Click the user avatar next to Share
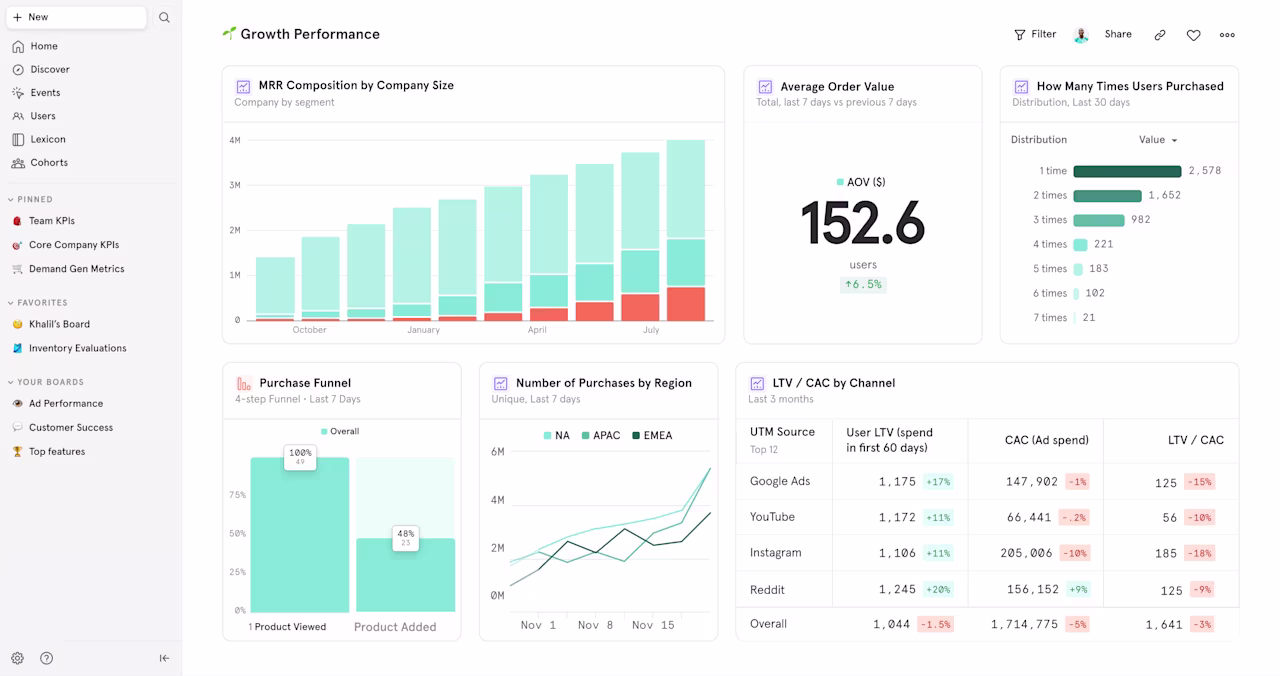 (1081, 35)
